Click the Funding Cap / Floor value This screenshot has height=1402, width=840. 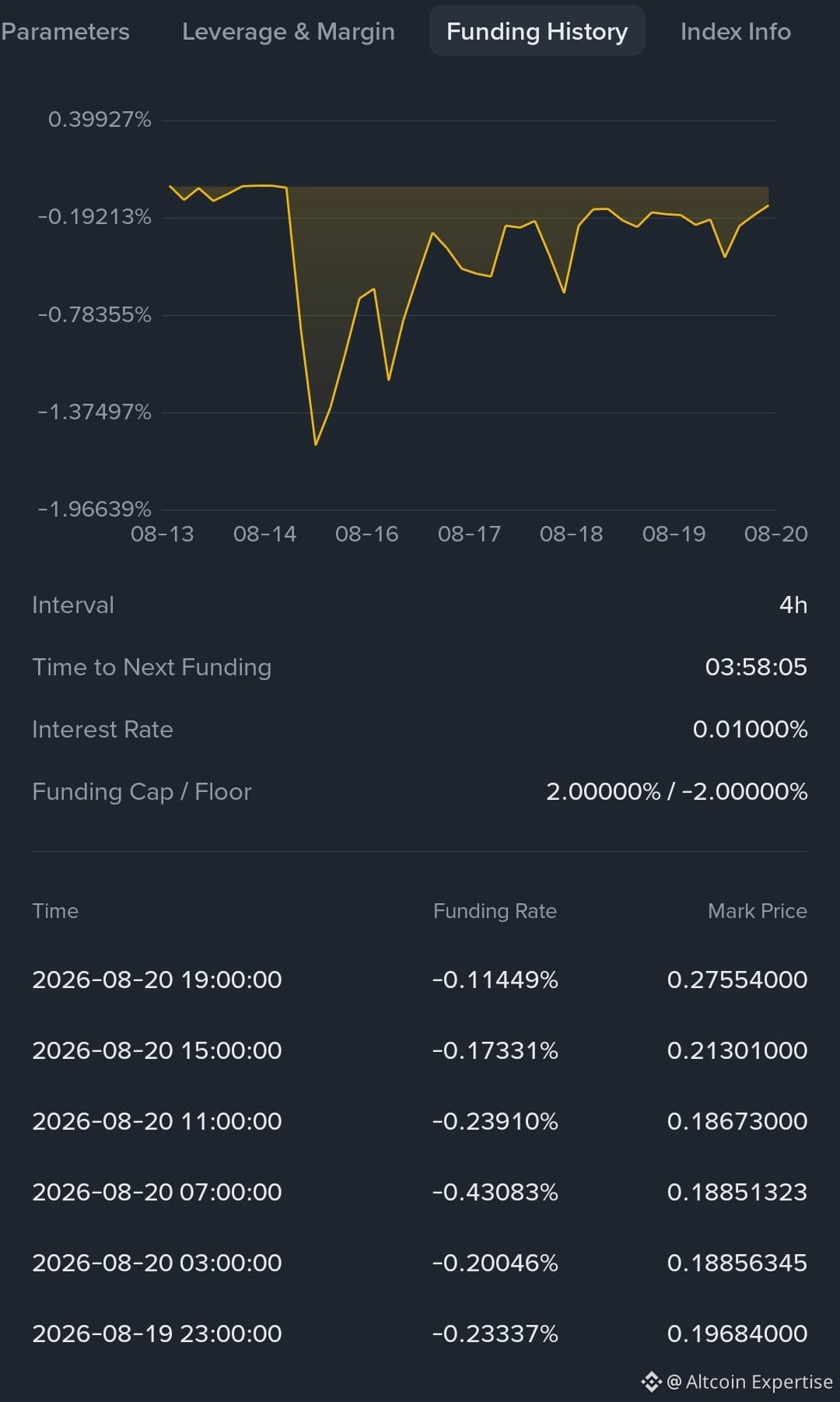677,791
